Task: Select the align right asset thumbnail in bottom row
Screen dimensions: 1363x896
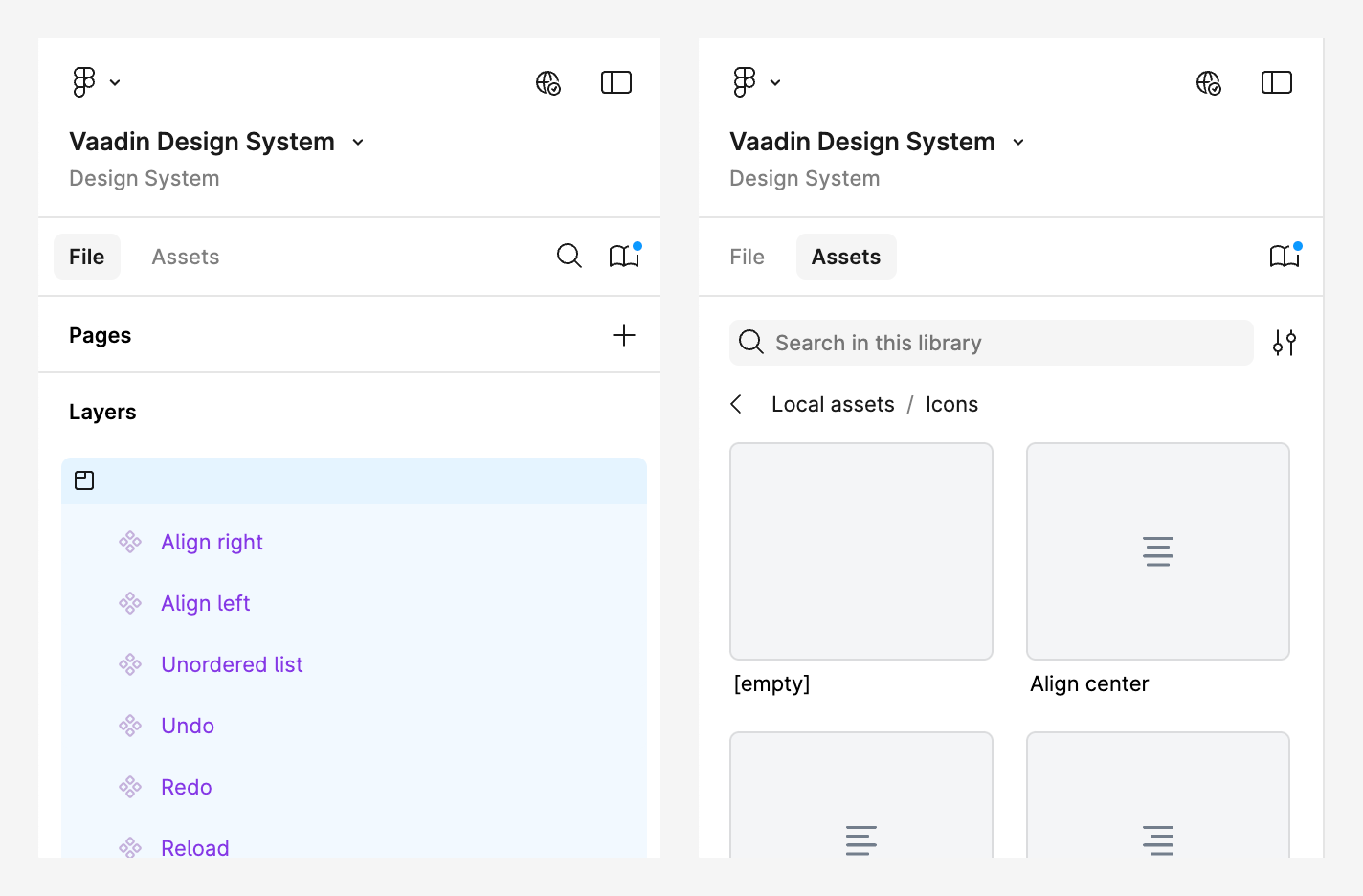Action: coord(1158,795)
